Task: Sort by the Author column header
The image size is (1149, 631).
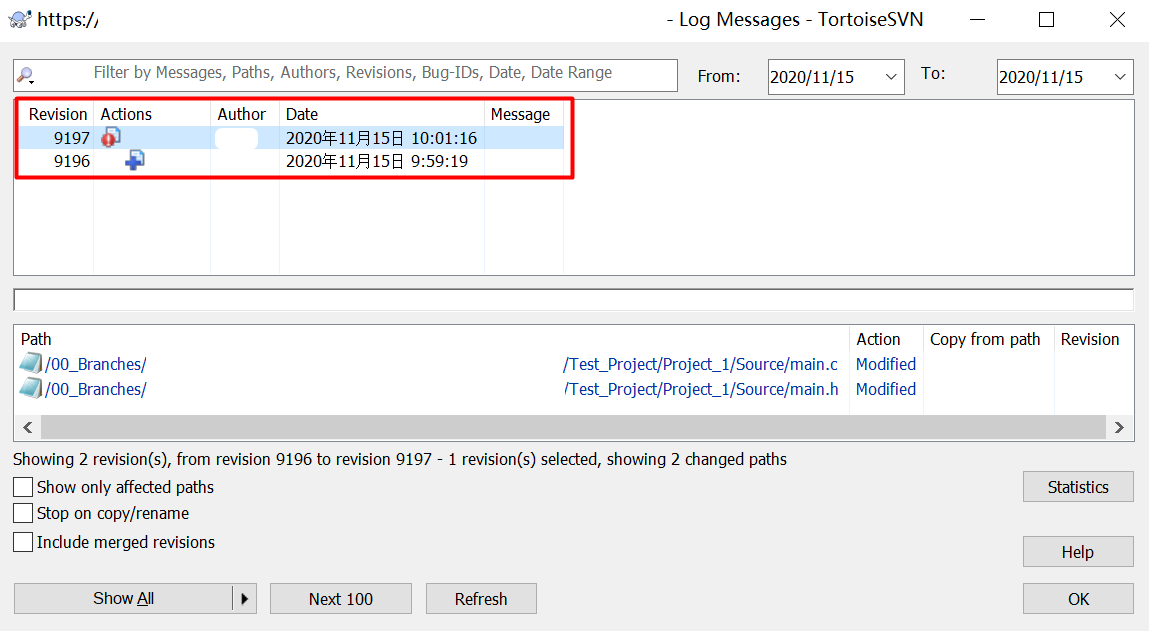Action: (x=241, y=114)
